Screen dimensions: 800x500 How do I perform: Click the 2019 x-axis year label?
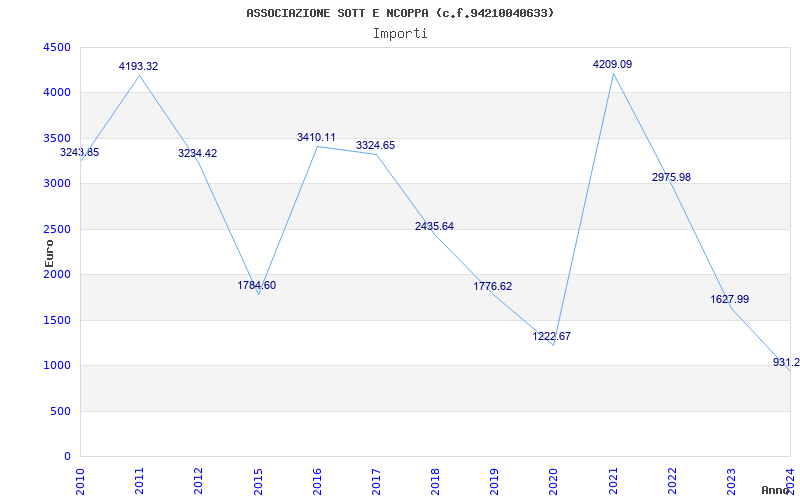tap(494, 481)
